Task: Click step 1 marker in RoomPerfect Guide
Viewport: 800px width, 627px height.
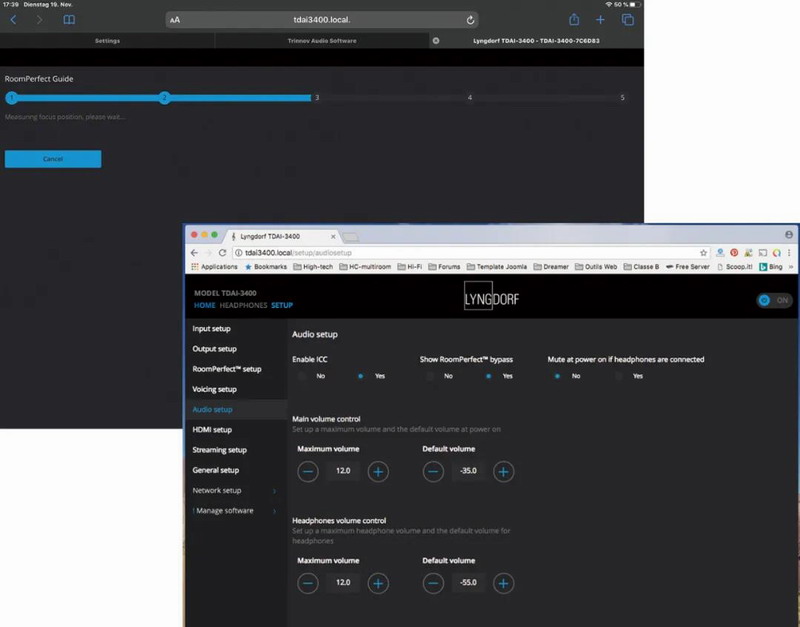Action: coord(12,97)
